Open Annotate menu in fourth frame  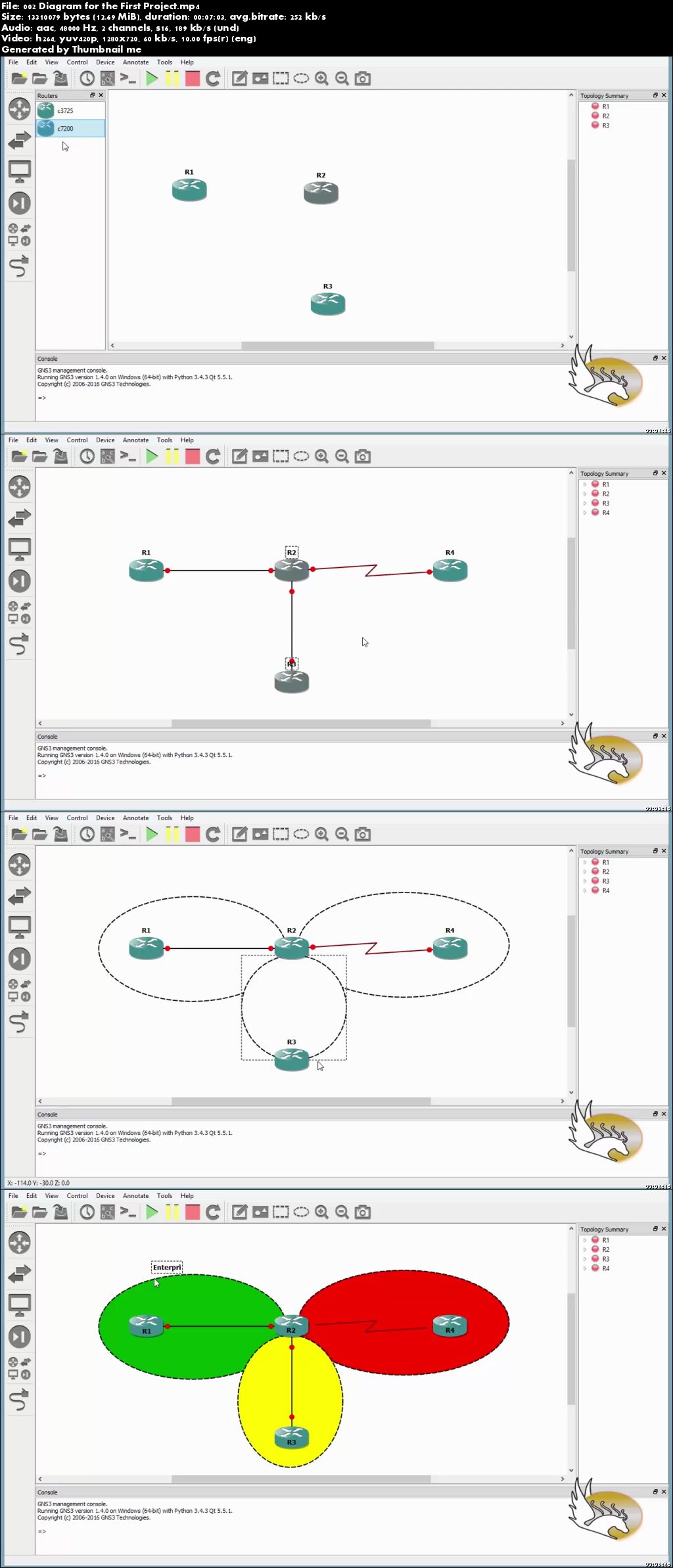click(136, 1196)
